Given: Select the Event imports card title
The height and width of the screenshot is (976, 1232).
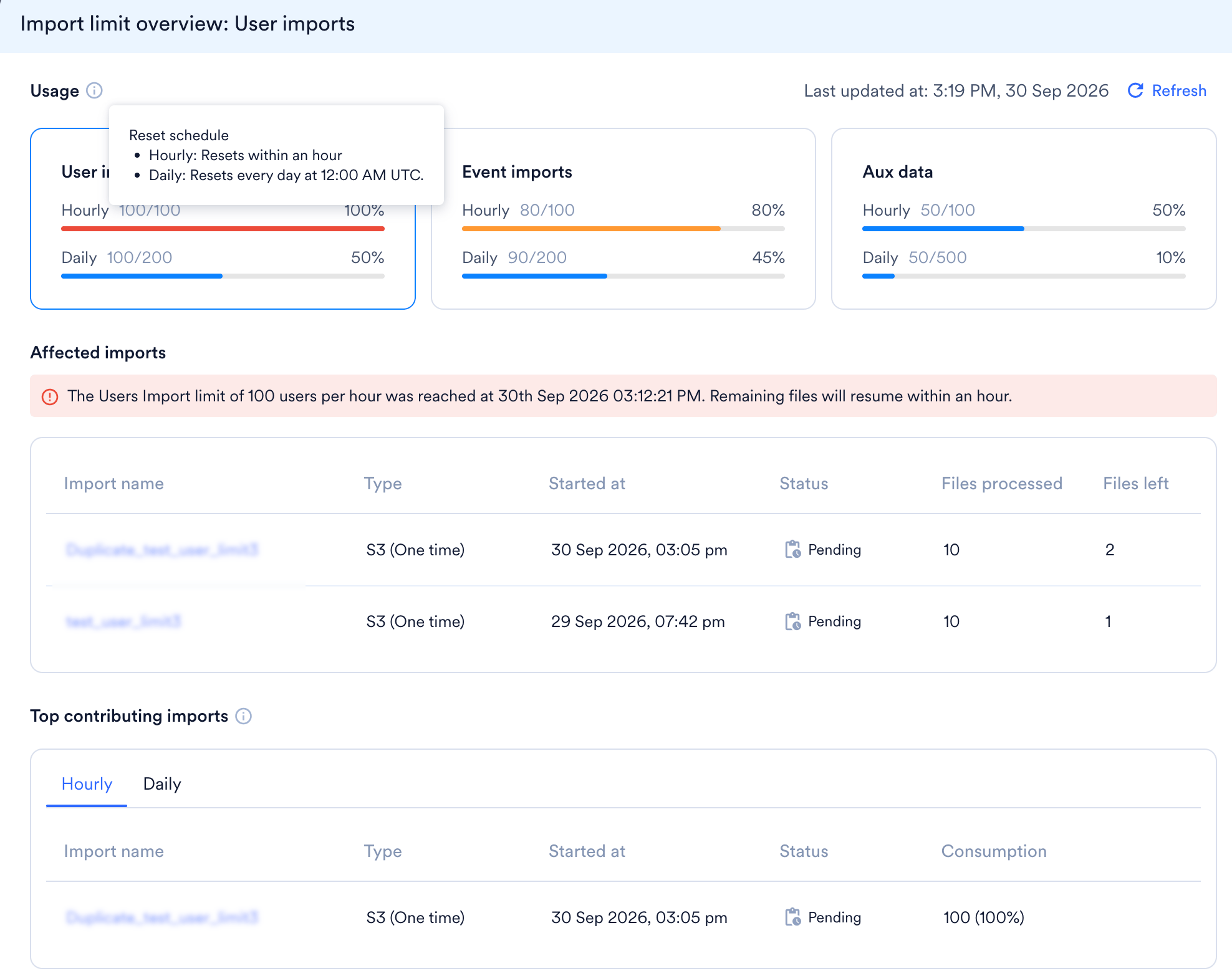Looking at the screenshot, I should (x=517, y=172).
